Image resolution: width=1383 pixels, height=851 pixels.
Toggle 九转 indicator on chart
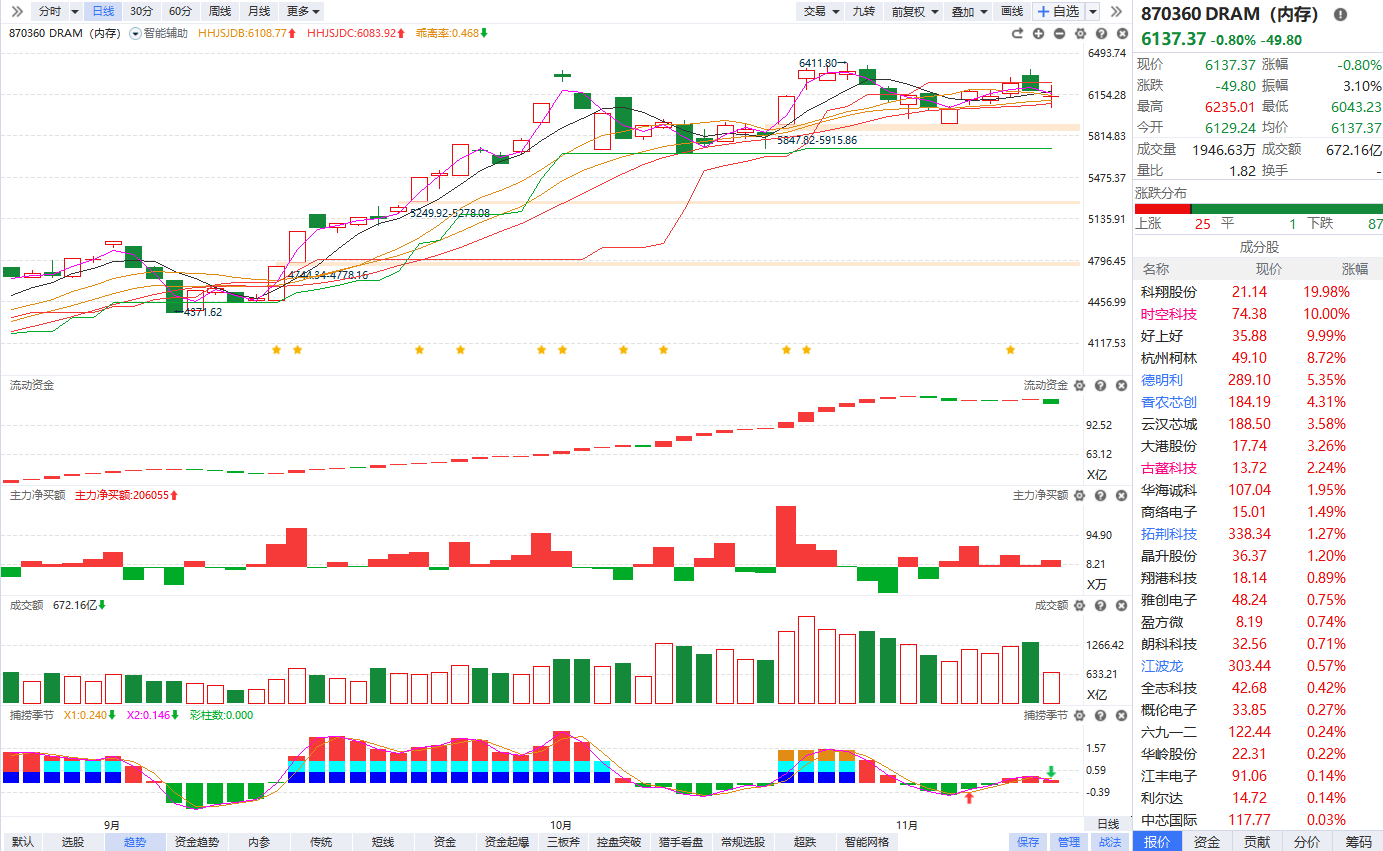point(863,11)
